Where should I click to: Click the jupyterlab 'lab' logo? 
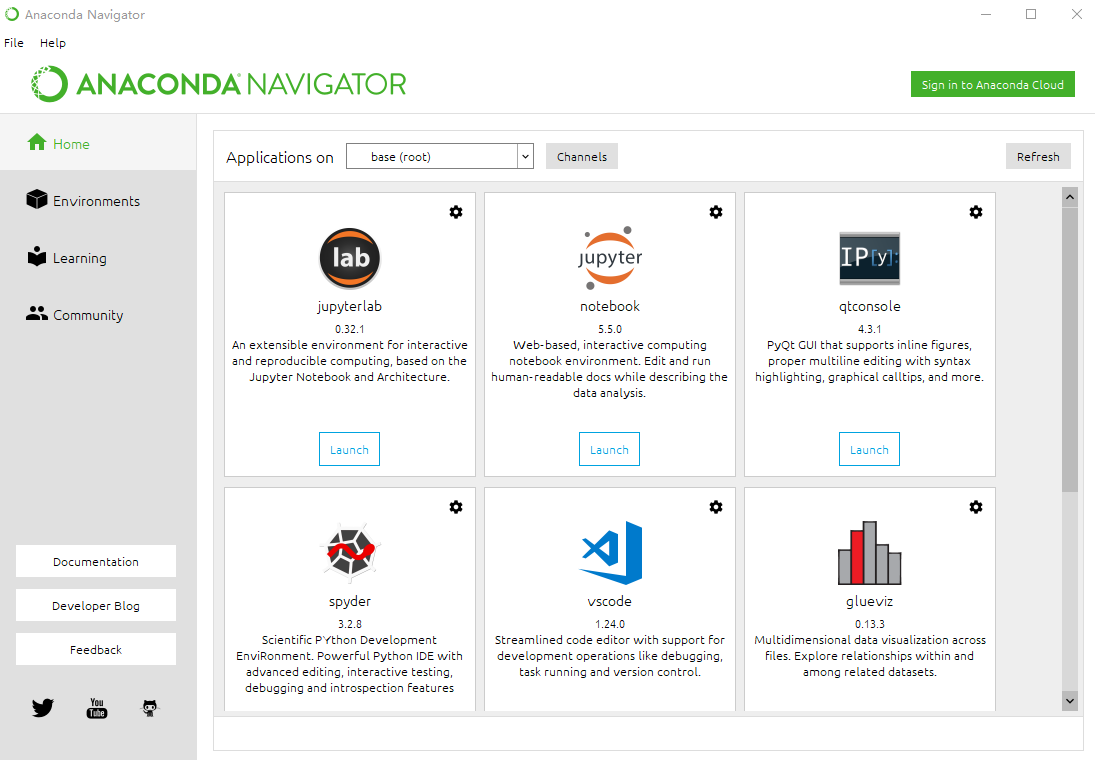[350, 258]
